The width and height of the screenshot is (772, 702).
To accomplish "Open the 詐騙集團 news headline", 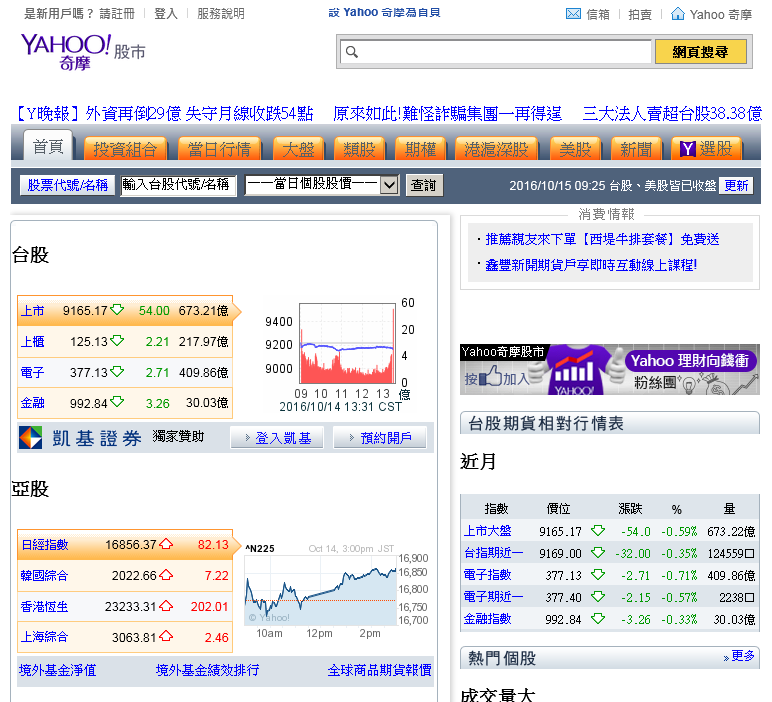I will point(448,114).
